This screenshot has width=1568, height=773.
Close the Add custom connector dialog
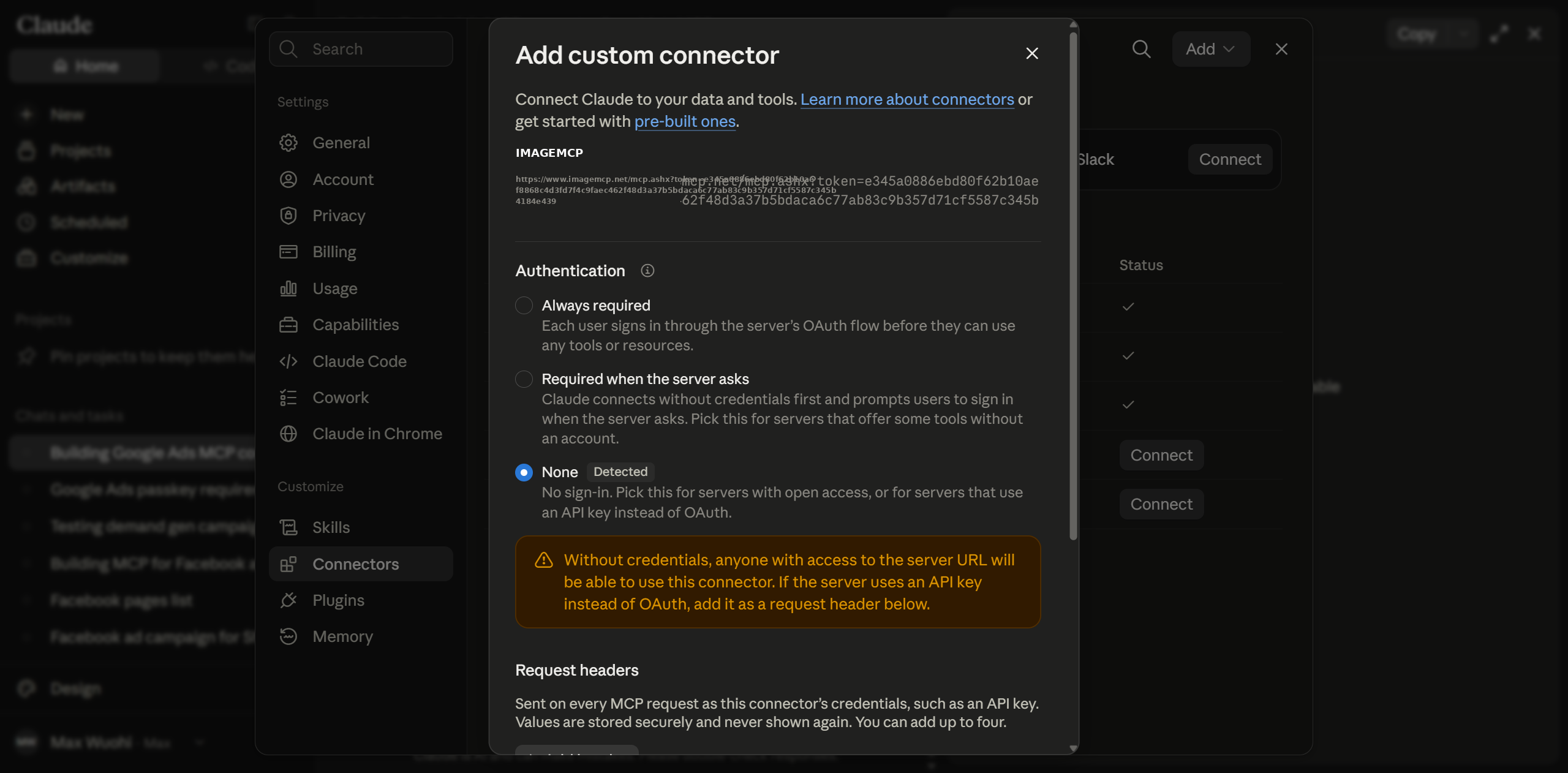point(1032,54)
